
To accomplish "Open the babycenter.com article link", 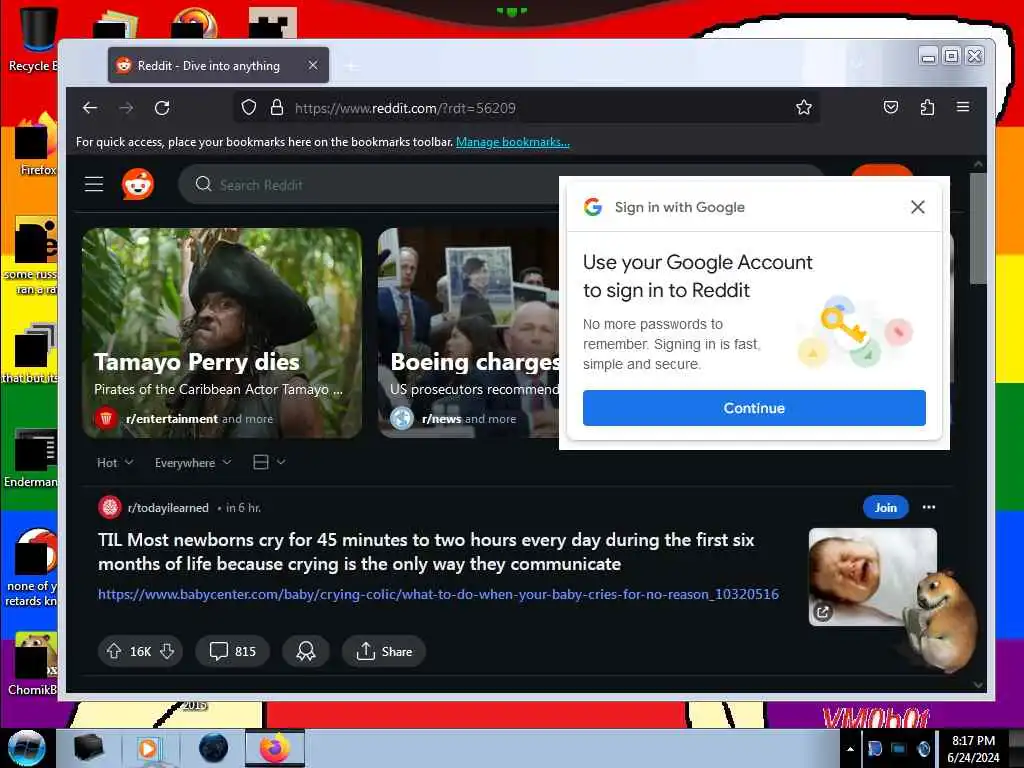I will 438,594.
